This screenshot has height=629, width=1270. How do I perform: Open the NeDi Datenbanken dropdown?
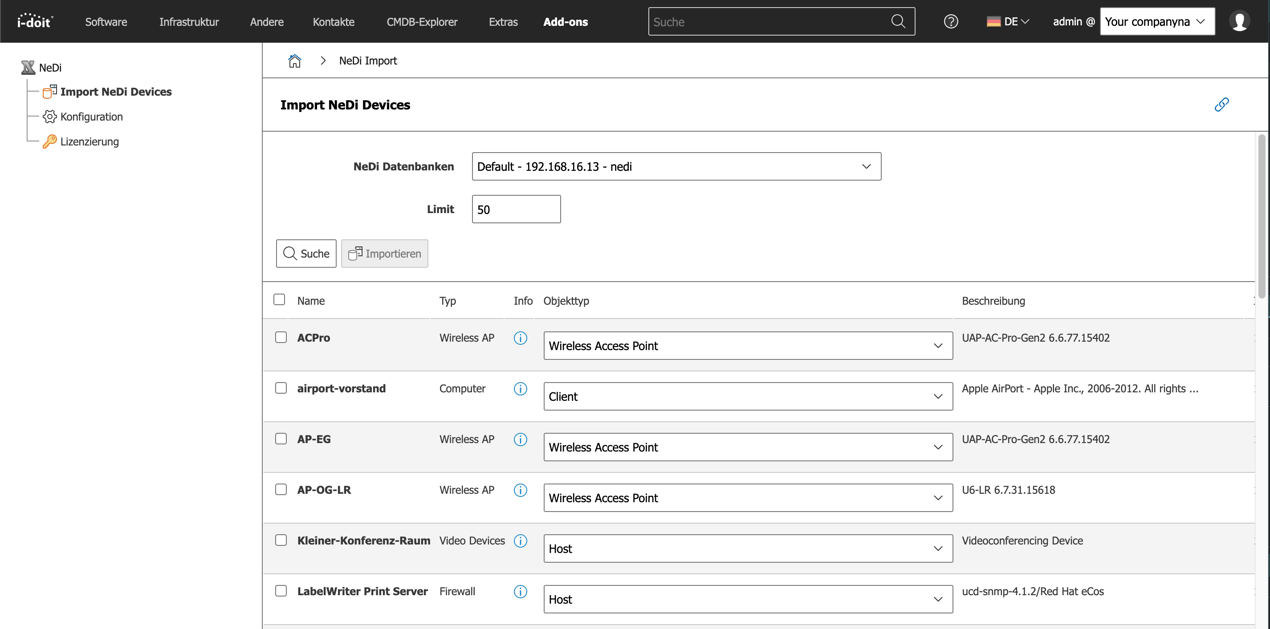pos(676,167)
